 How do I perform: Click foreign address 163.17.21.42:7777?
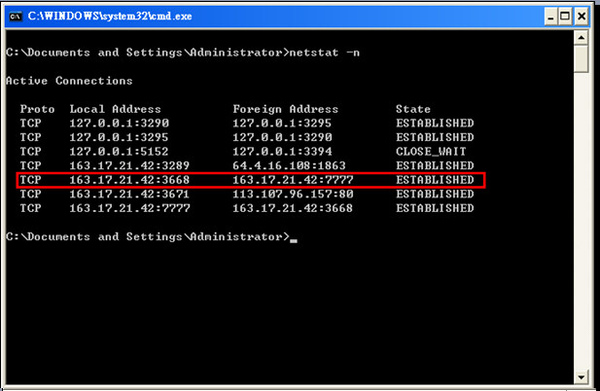pyautogui.click(x=293, y=180)
